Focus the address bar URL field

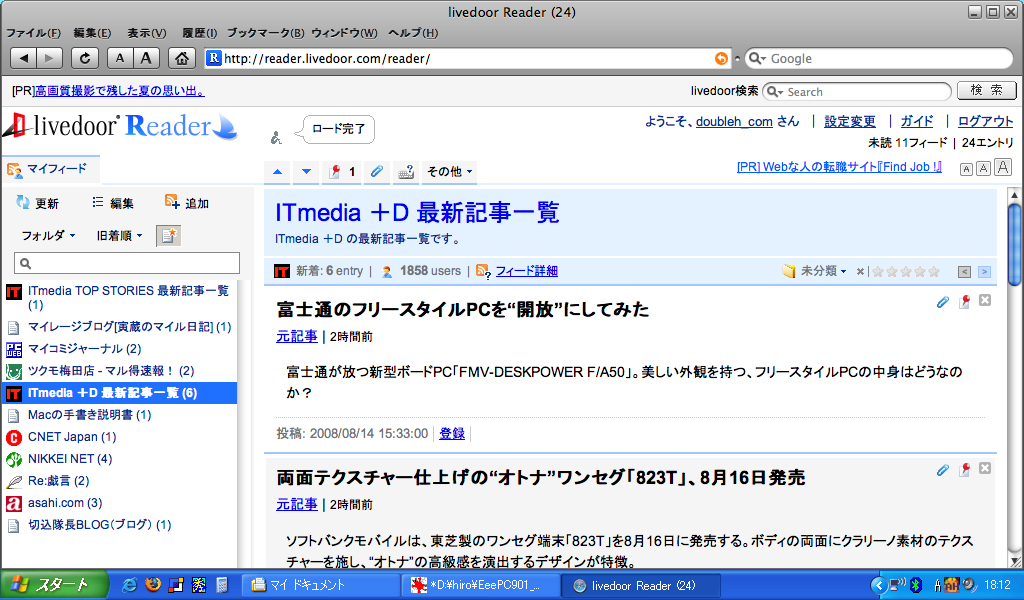467,59
